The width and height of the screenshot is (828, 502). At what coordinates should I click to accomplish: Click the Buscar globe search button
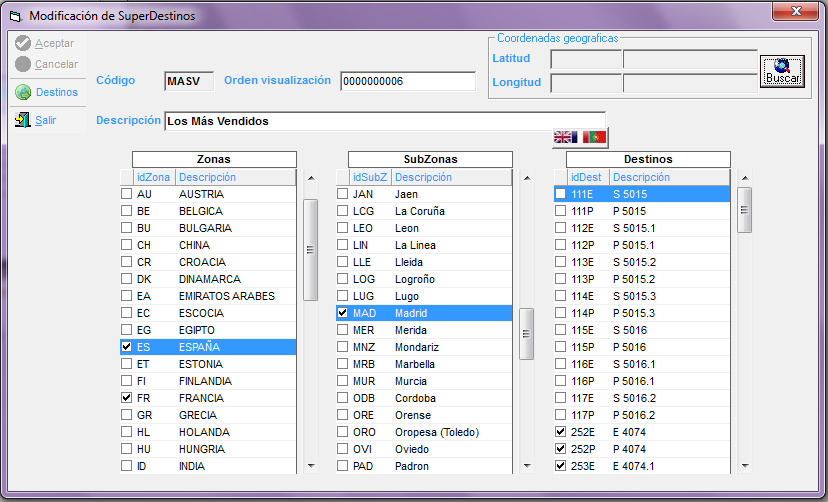coord(782,71)
